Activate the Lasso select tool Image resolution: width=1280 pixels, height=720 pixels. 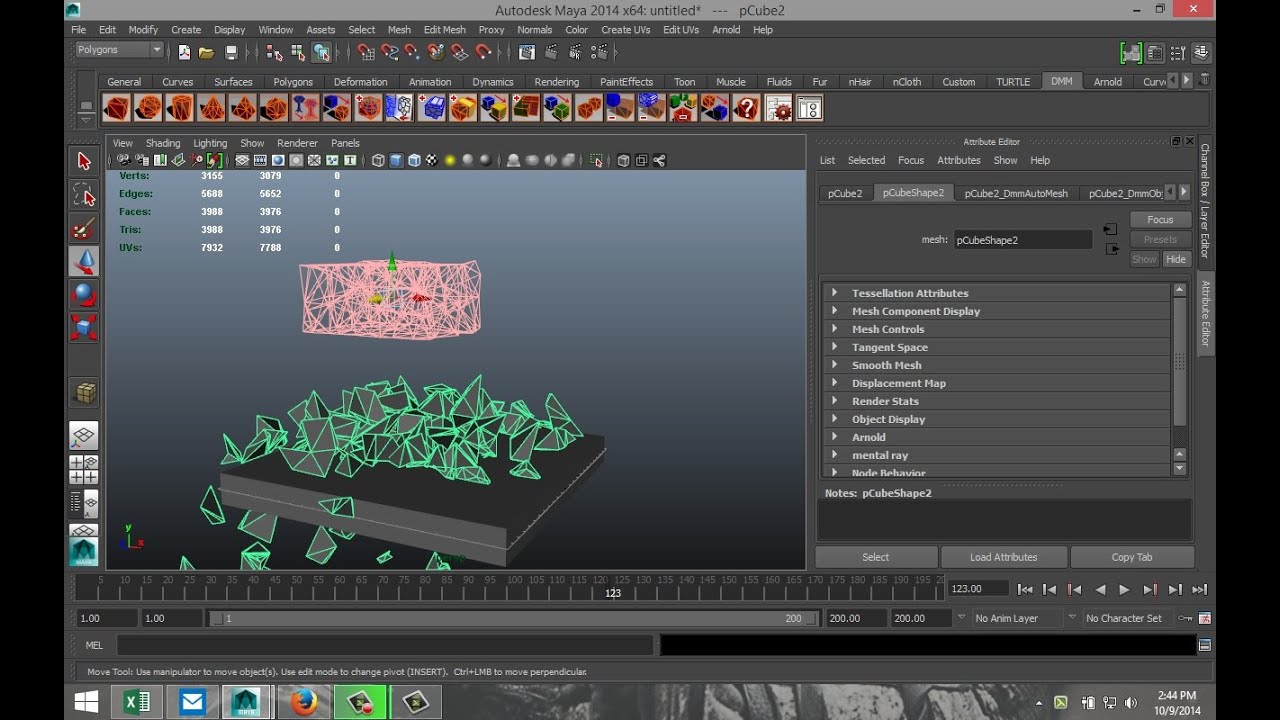tap(84, 195)
